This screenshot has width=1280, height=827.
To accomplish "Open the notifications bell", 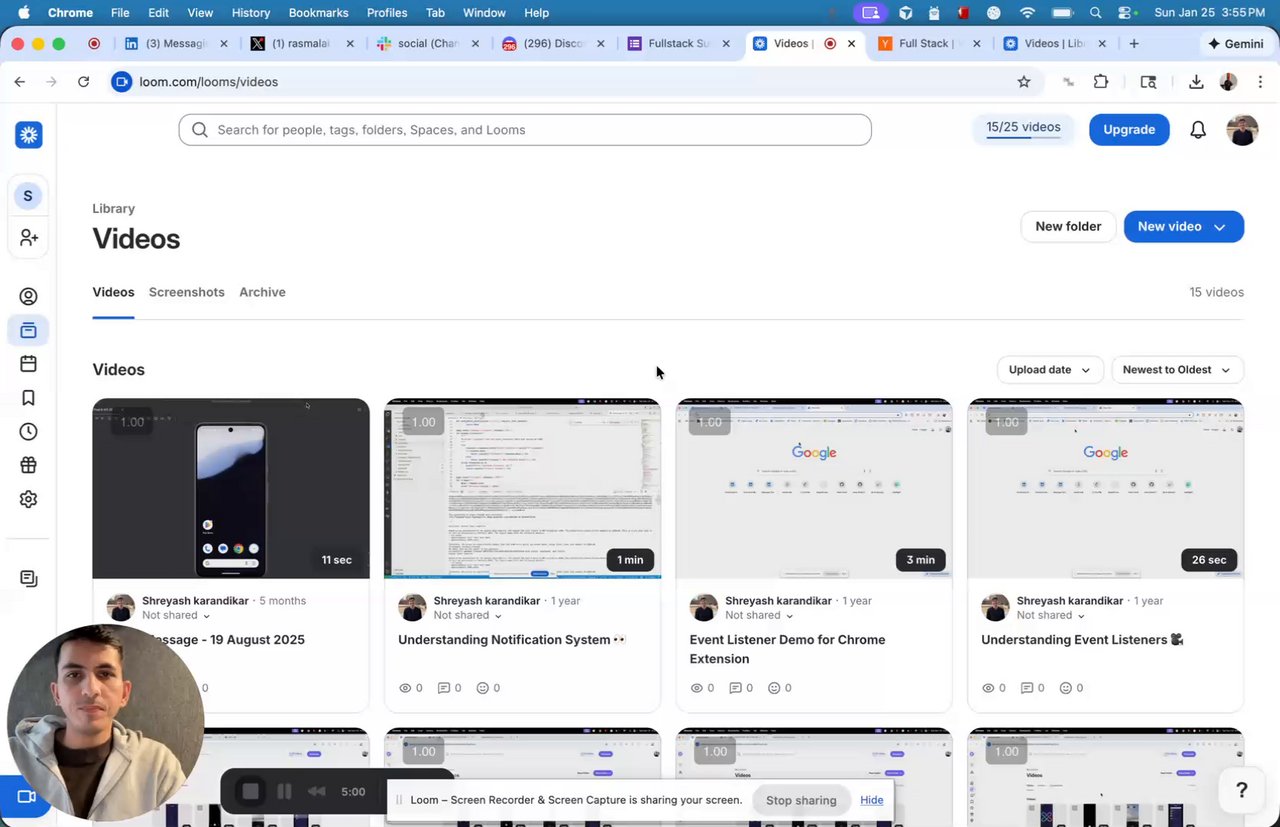I will pos(1198,130).
